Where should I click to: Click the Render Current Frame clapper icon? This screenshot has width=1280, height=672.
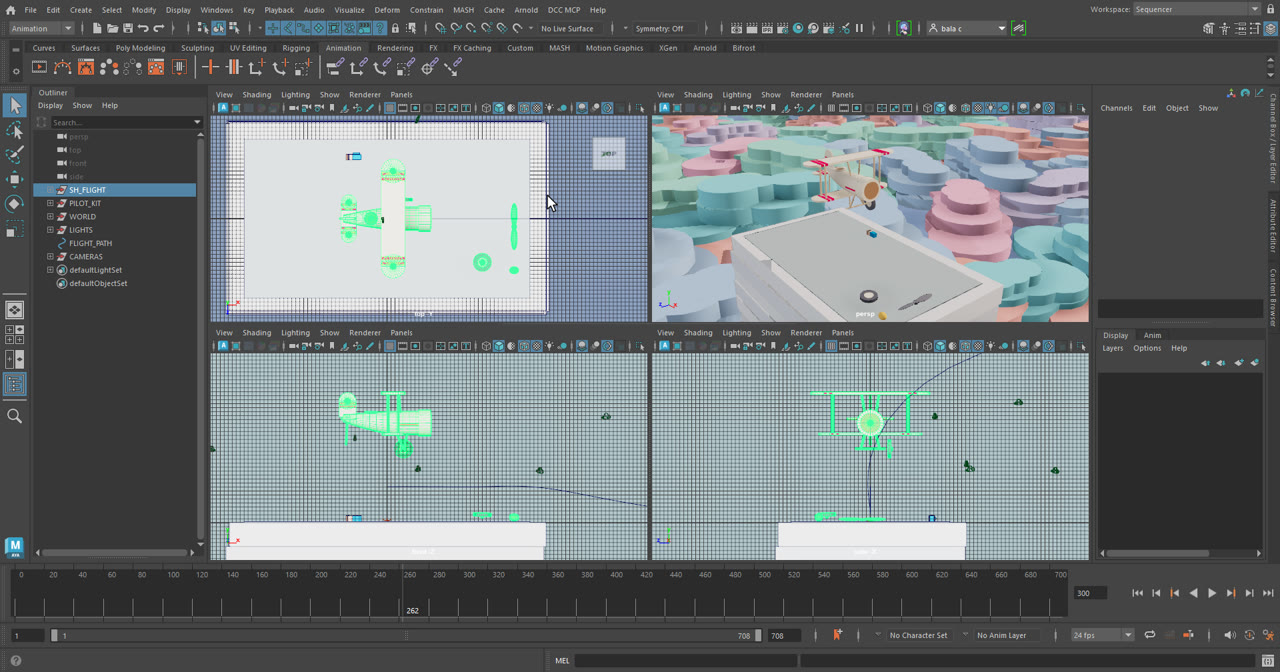752,28
